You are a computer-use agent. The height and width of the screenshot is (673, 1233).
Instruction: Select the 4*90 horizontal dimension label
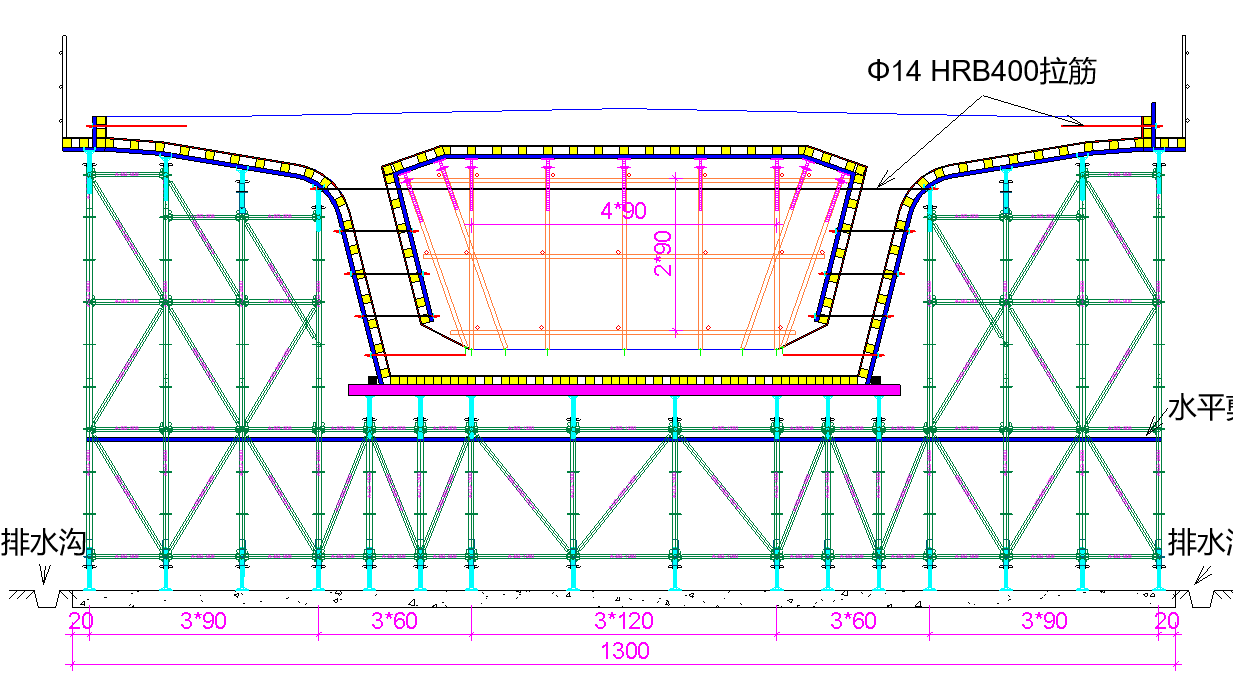point(622,211)
